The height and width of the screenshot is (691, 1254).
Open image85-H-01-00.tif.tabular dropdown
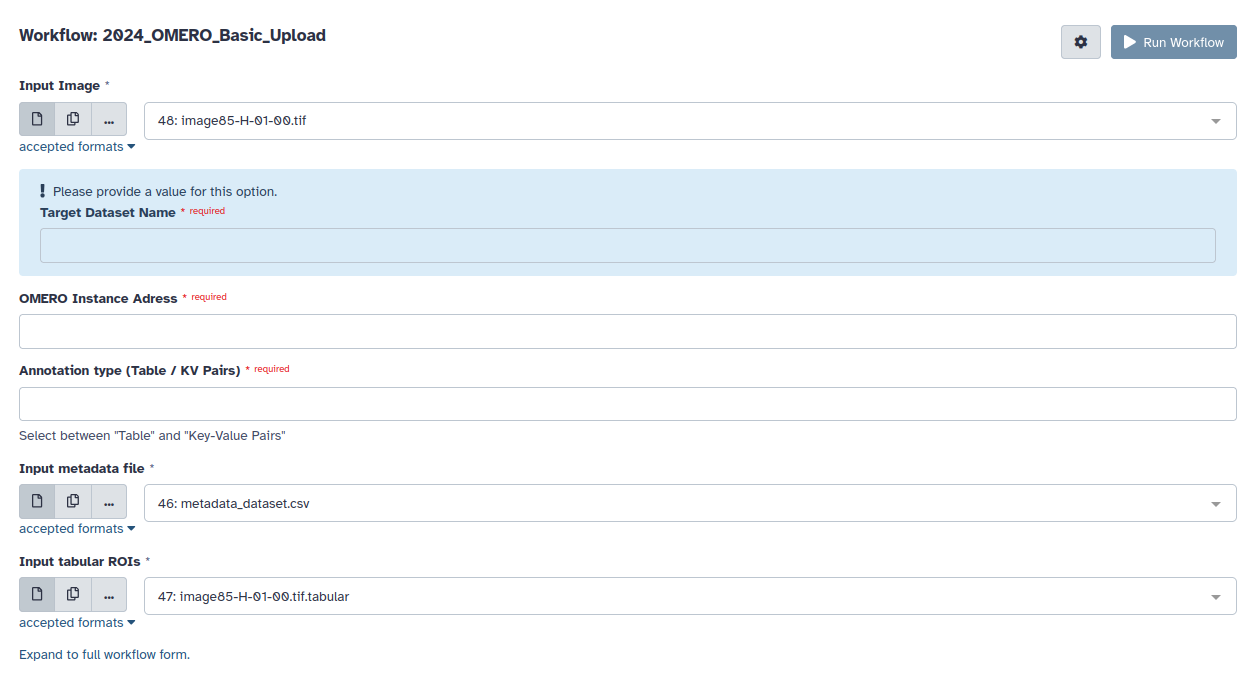[690, 596]
